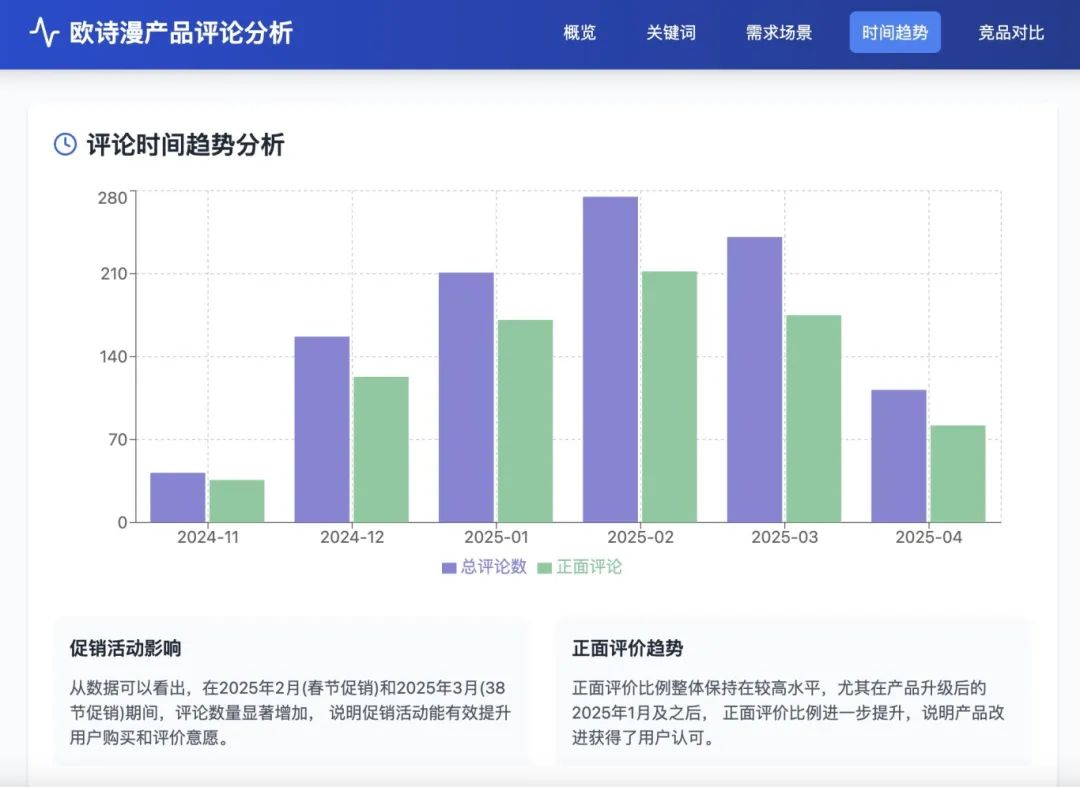The width and height of the screenshot is (1080, 787).
Task: Open the 竞品对比 tab
Action: (x=1011, y=32)
